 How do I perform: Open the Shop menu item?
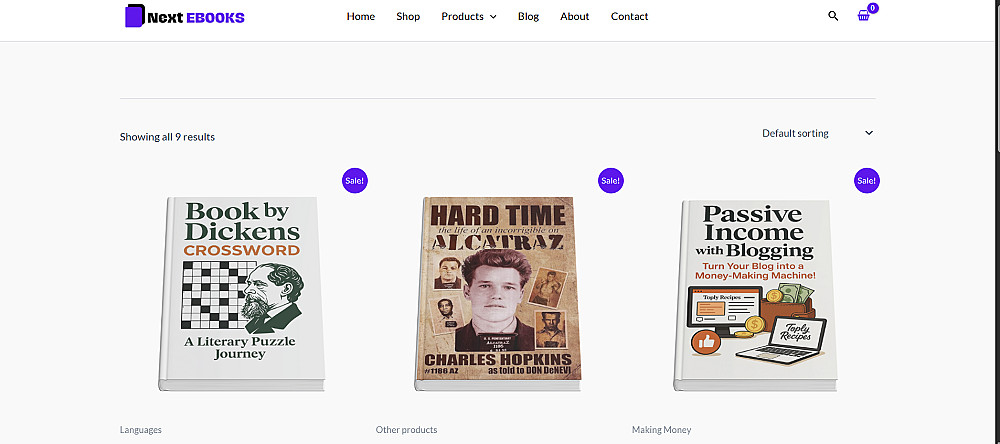[408, 16]
